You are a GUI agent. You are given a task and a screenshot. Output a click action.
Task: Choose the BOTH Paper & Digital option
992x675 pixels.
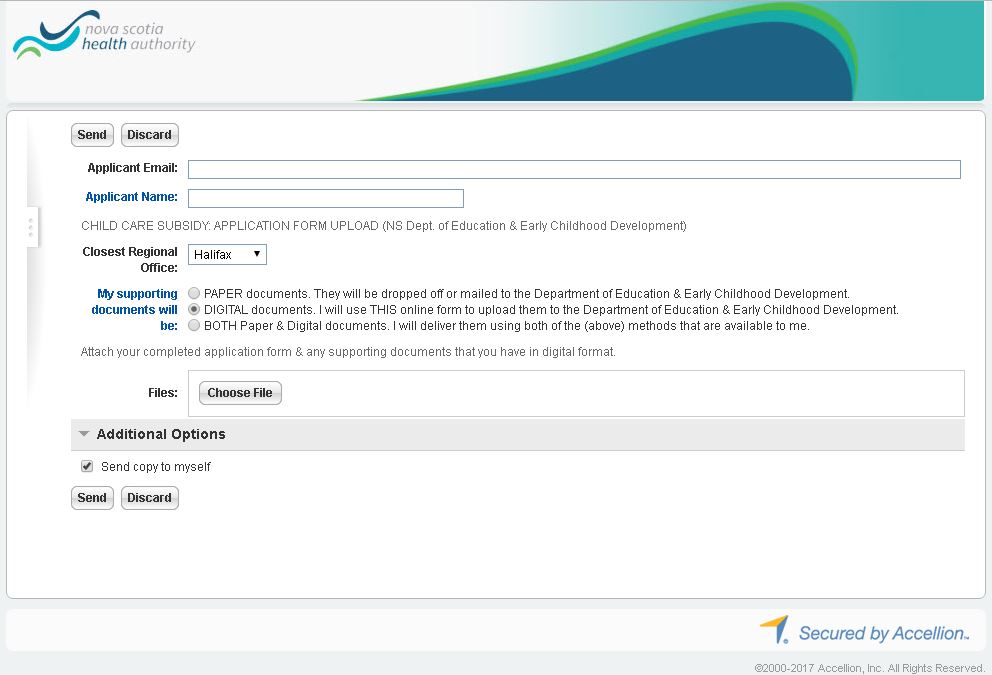[x=194, y=326]
